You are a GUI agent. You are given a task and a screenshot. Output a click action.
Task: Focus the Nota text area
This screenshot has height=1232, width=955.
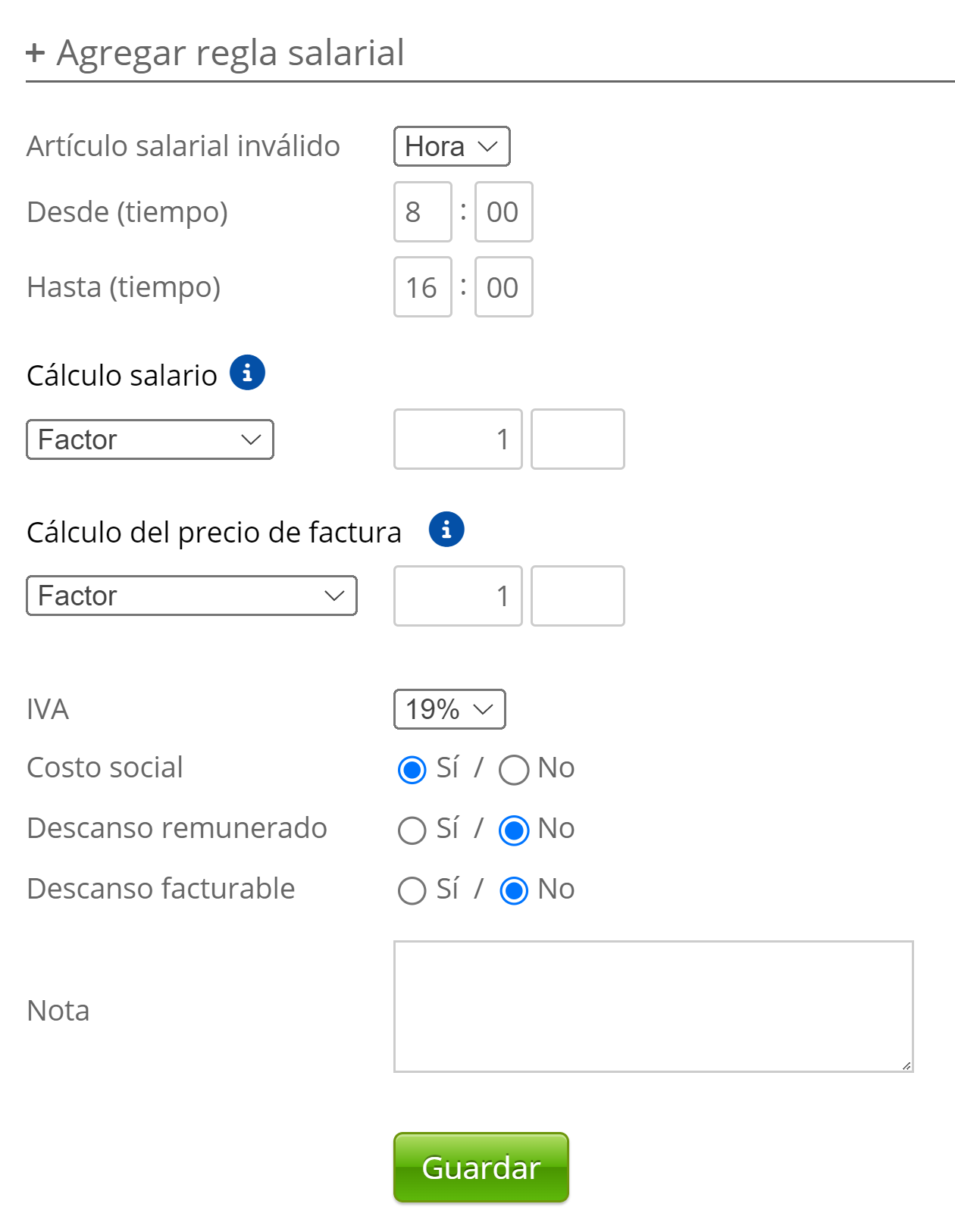653,1006
